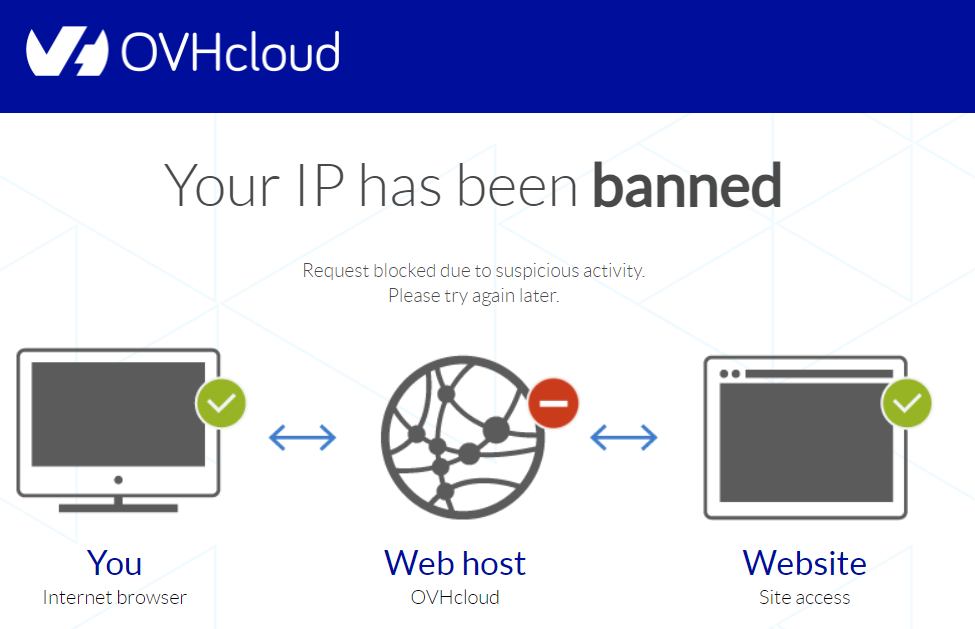Click the green checkmark badge on the website icon
This screenshot has height=629, width=975.
click(x=907, y=403)
